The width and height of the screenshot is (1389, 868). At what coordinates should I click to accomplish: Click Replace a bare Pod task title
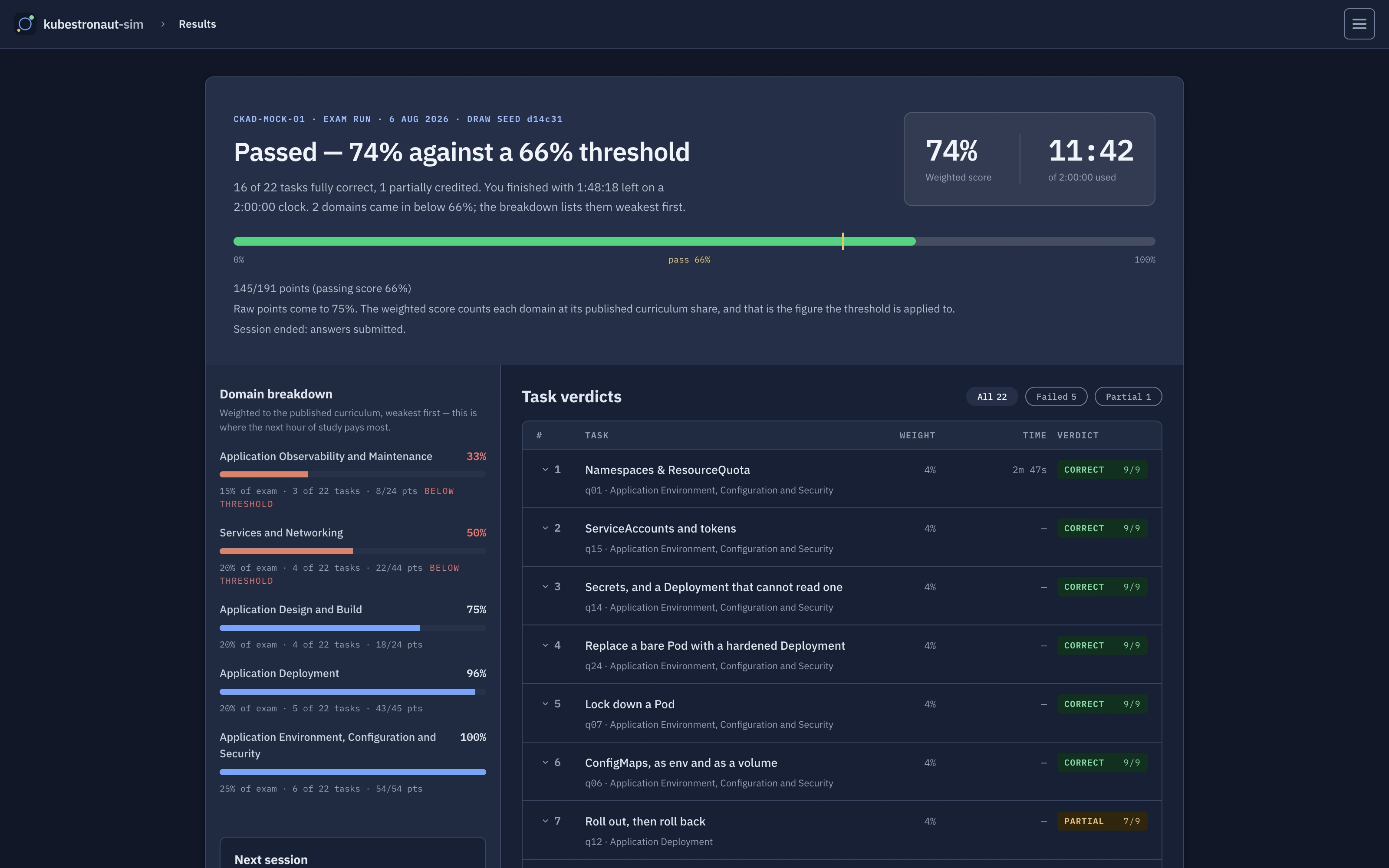tap(714, 645)
